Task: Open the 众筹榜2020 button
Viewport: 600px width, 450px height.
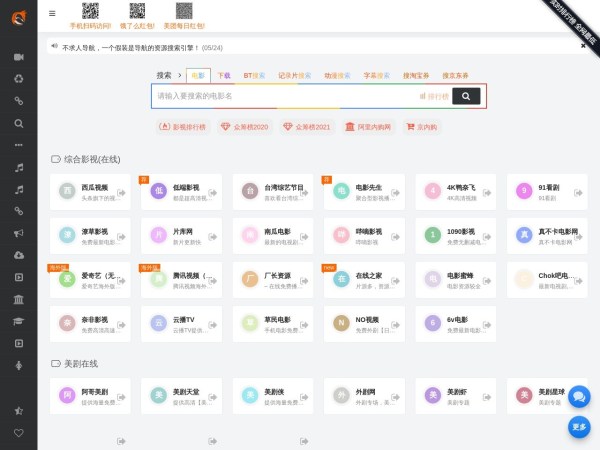Action: (x=245, y=127)
